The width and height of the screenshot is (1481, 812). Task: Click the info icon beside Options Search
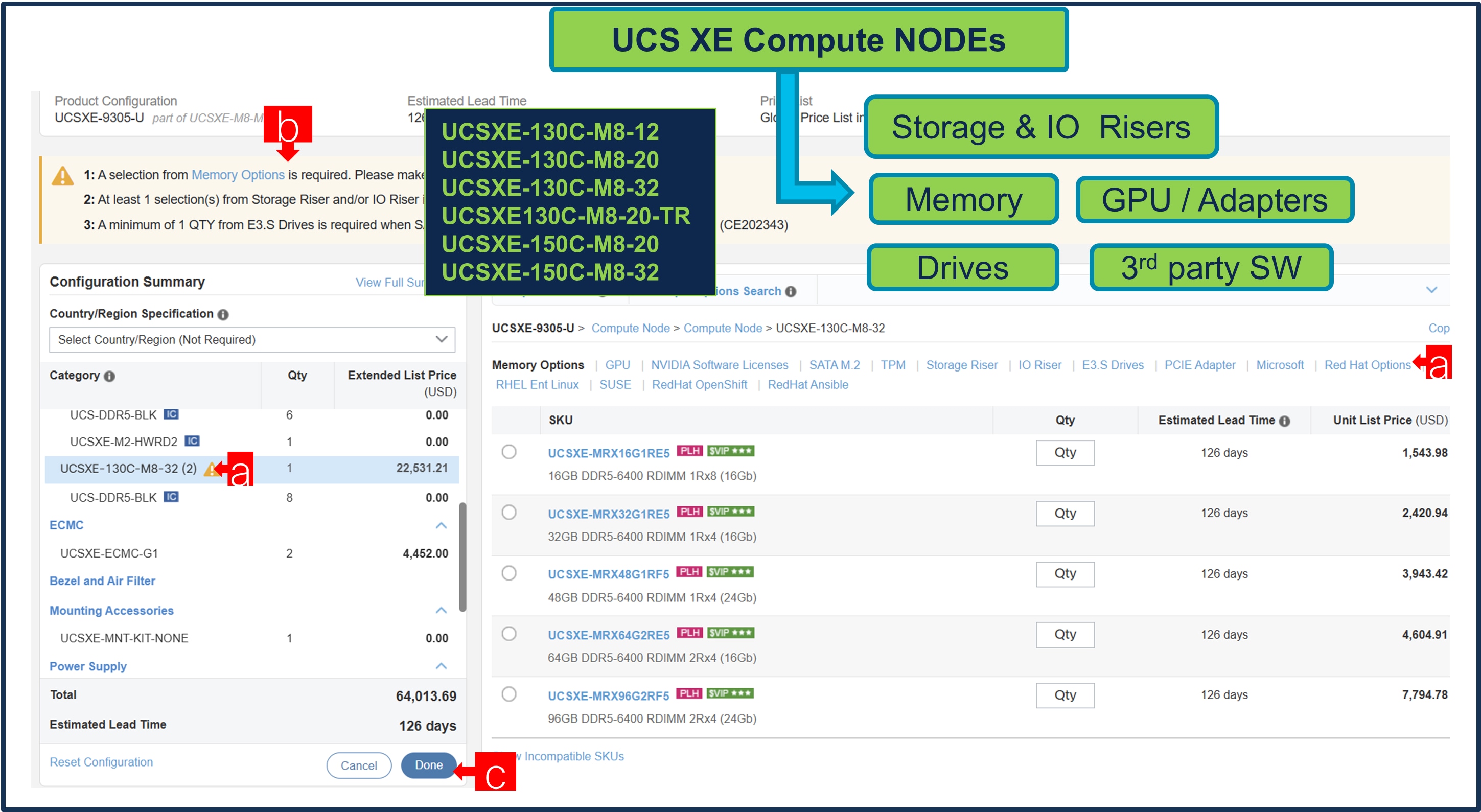click(x=791, y=292)
